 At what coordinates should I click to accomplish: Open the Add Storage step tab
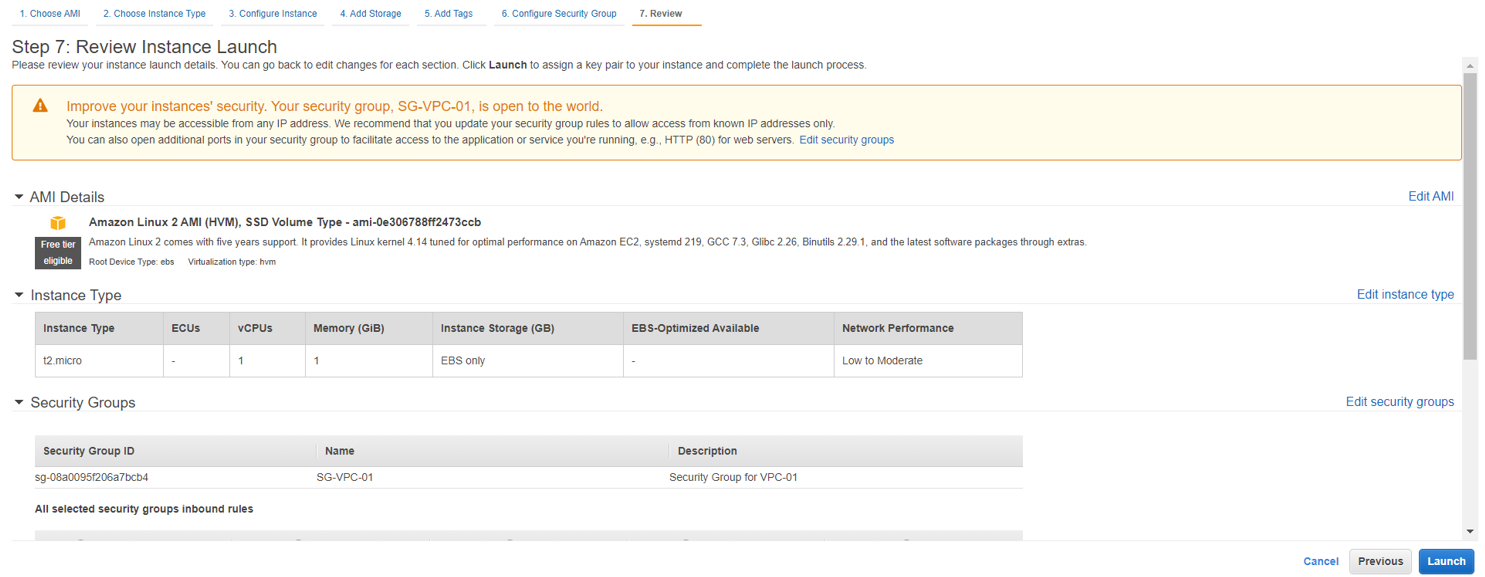[370, 14]
